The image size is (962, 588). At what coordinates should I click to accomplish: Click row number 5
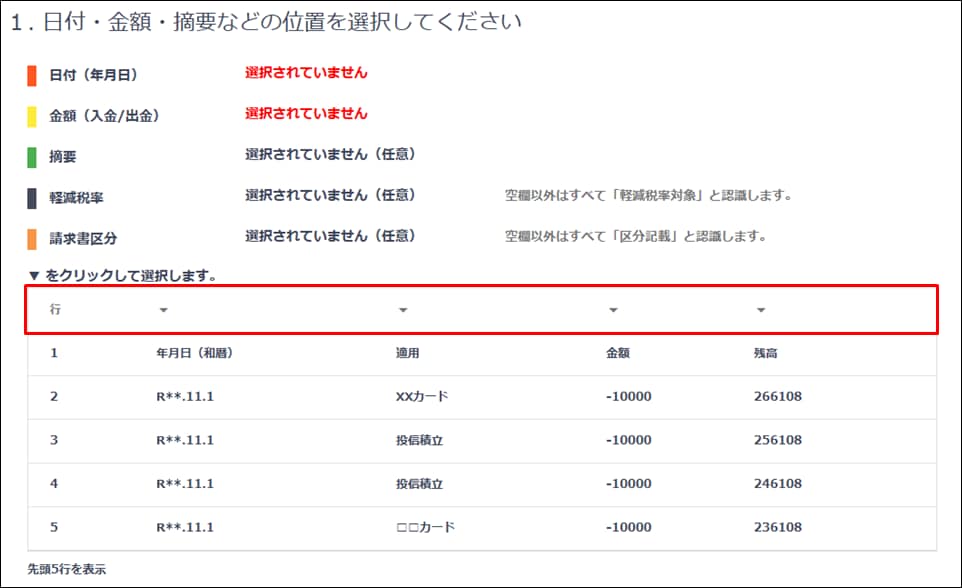pyautogui.click(x=54, y=527)
